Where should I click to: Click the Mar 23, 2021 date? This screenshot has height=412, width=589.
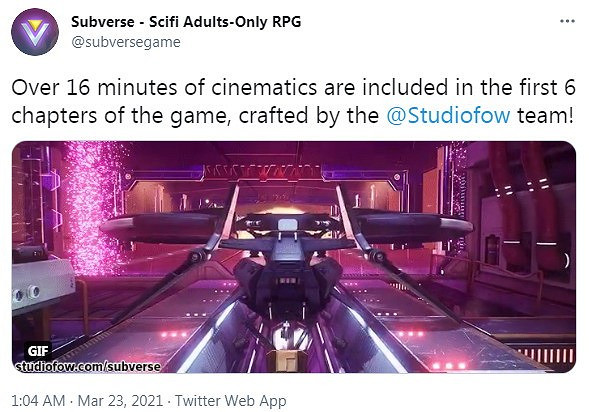click(120, 401)
